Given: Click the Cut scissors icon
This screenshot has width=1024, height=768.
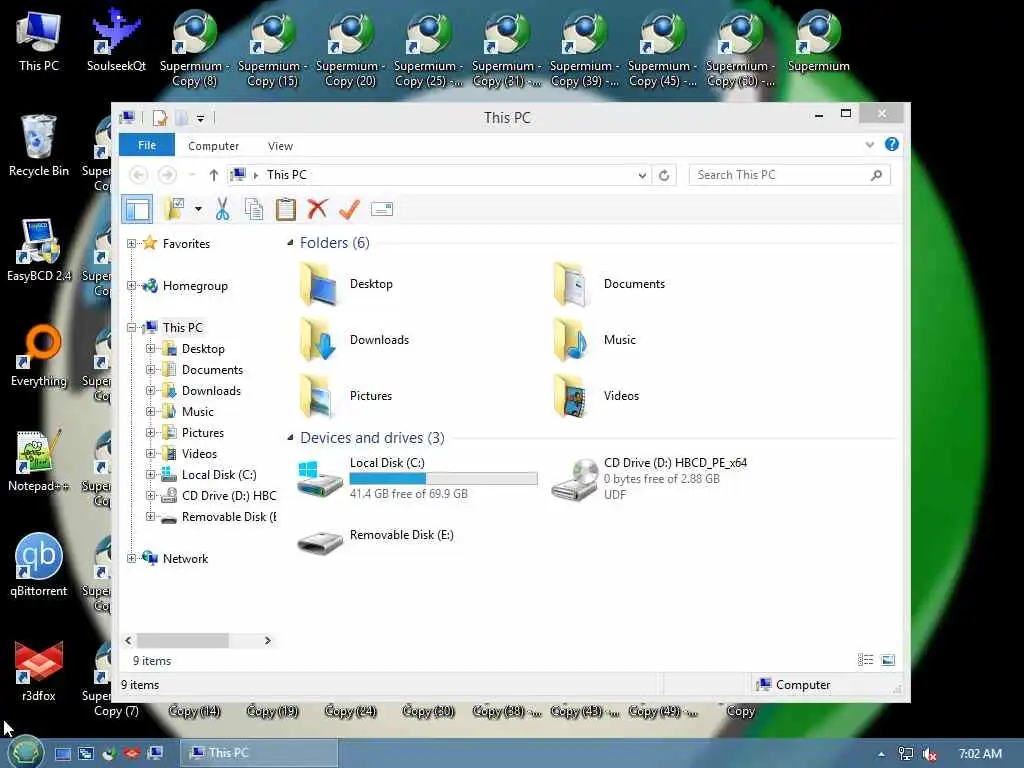Looking at the screenshot, I should click(222, 209).
